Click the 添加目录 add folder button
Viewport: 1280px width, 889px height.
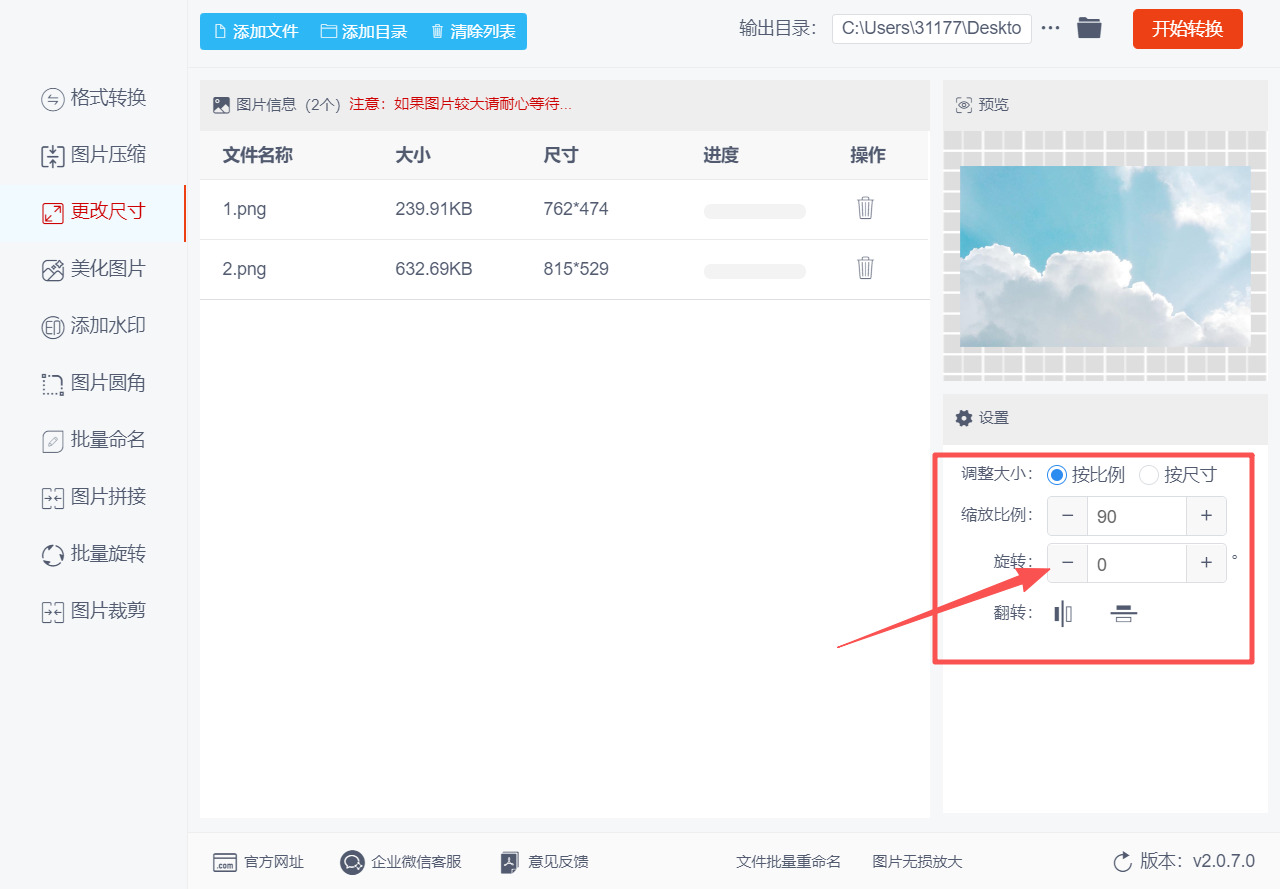click(x=364, y=31)
